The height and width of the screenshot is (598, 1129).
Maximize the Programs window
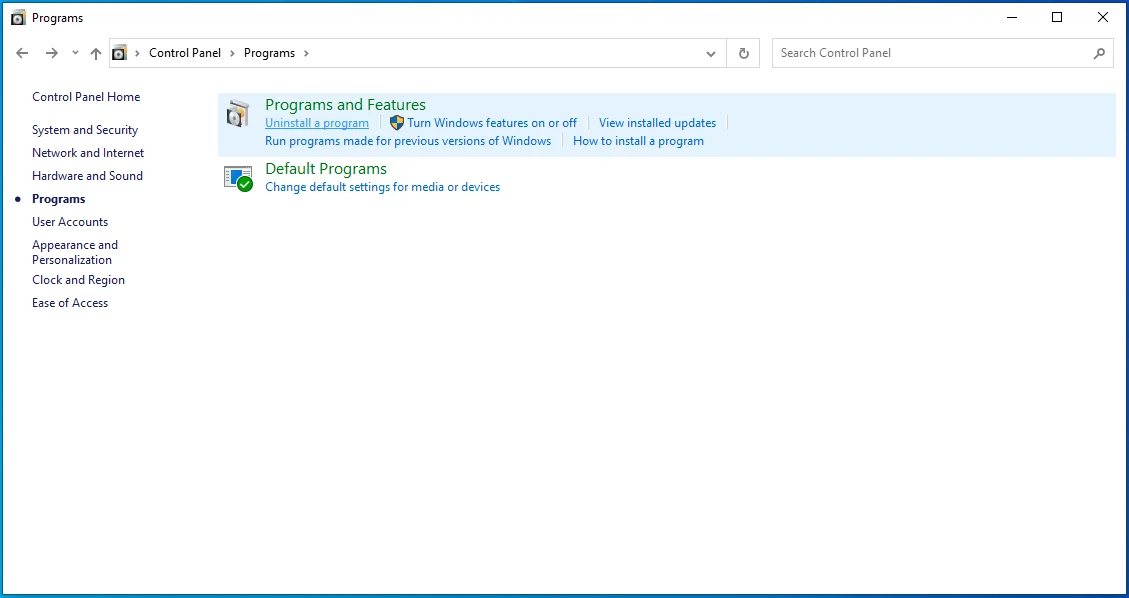1057,18
